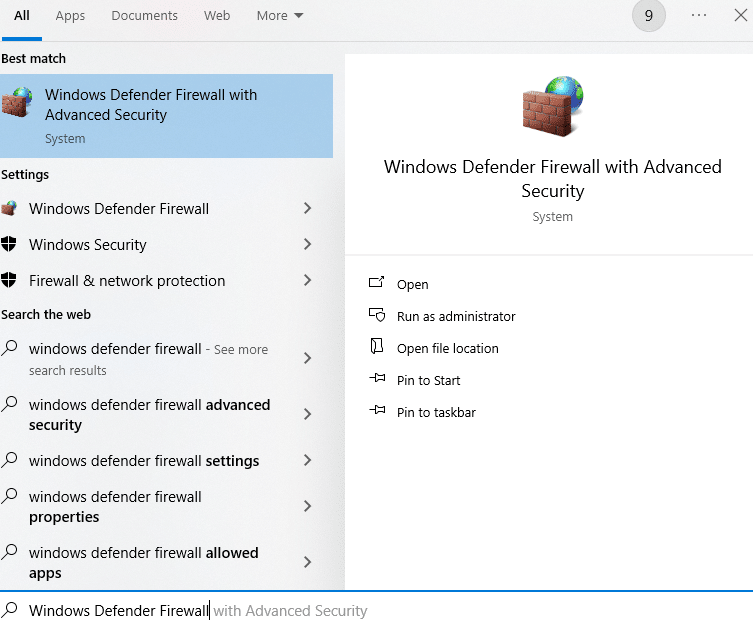
Task: Open the three-dots options menu
Action: [699, 15]
